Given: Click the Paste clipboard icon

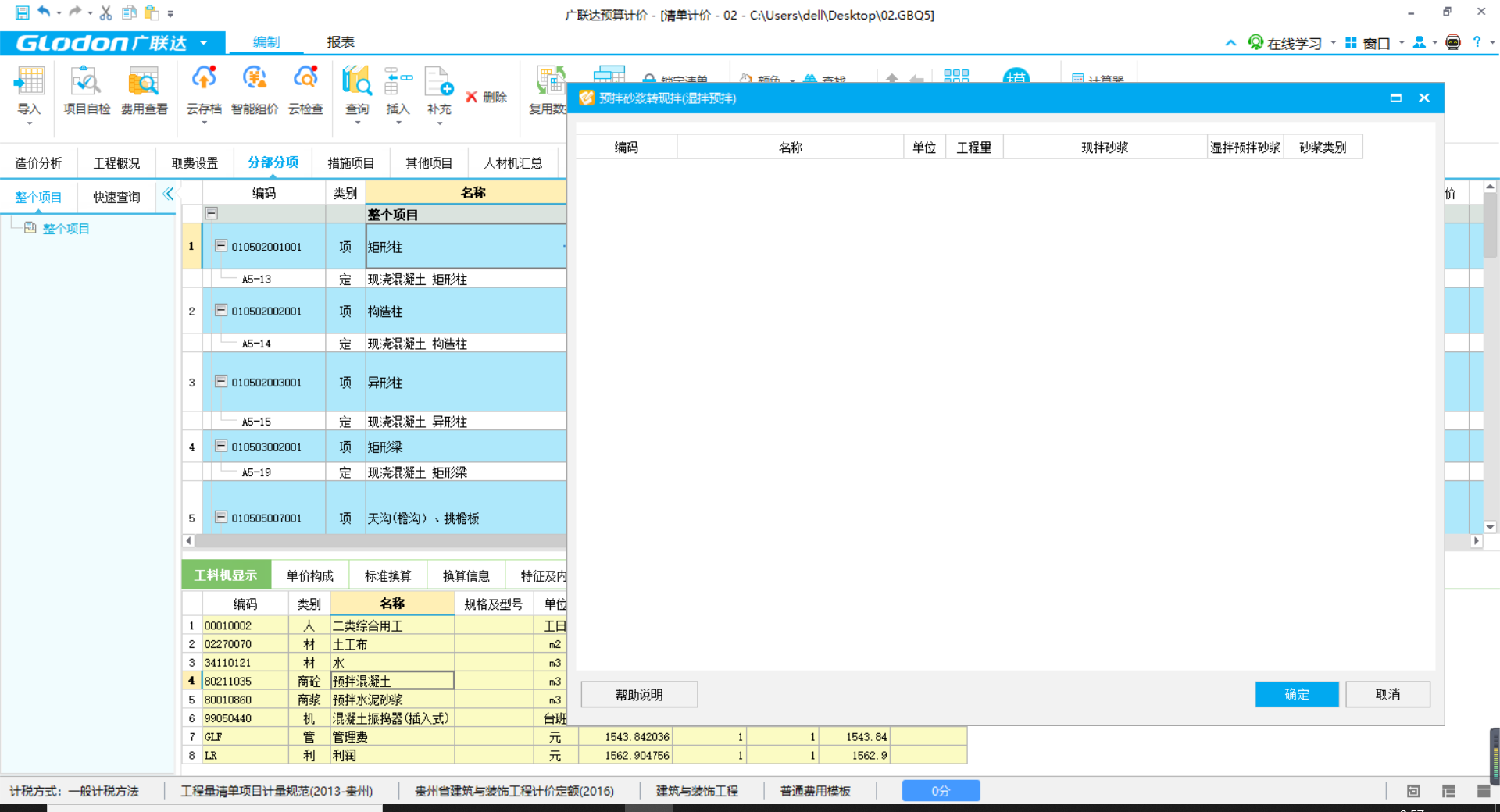Looking at the screenshot, I should pyautogui.click(x=152, y=12).
